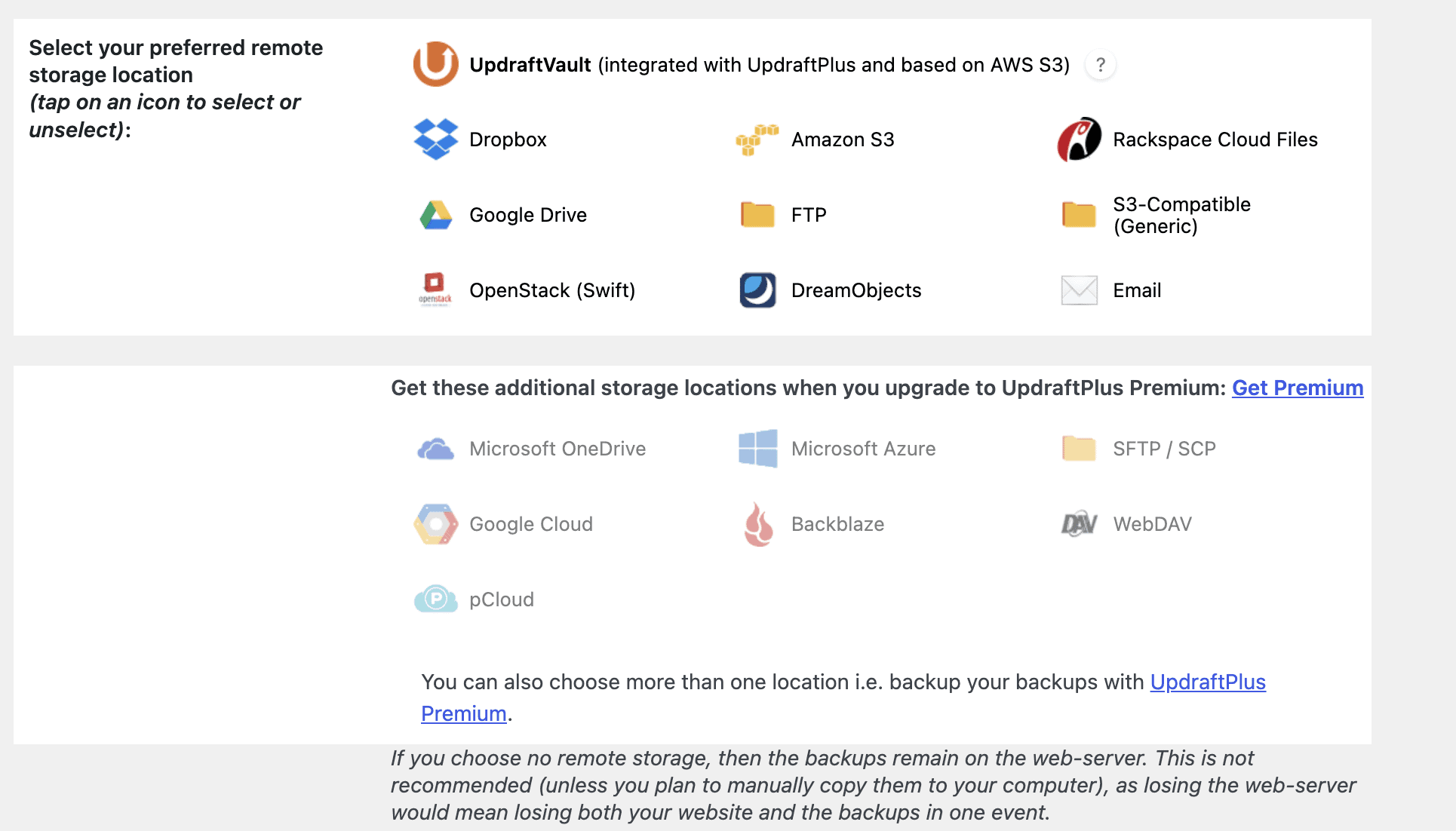Viewport: 1456px width, 831px height.
Task: Select the DreamObjects icon
Action: coord(757,290)
